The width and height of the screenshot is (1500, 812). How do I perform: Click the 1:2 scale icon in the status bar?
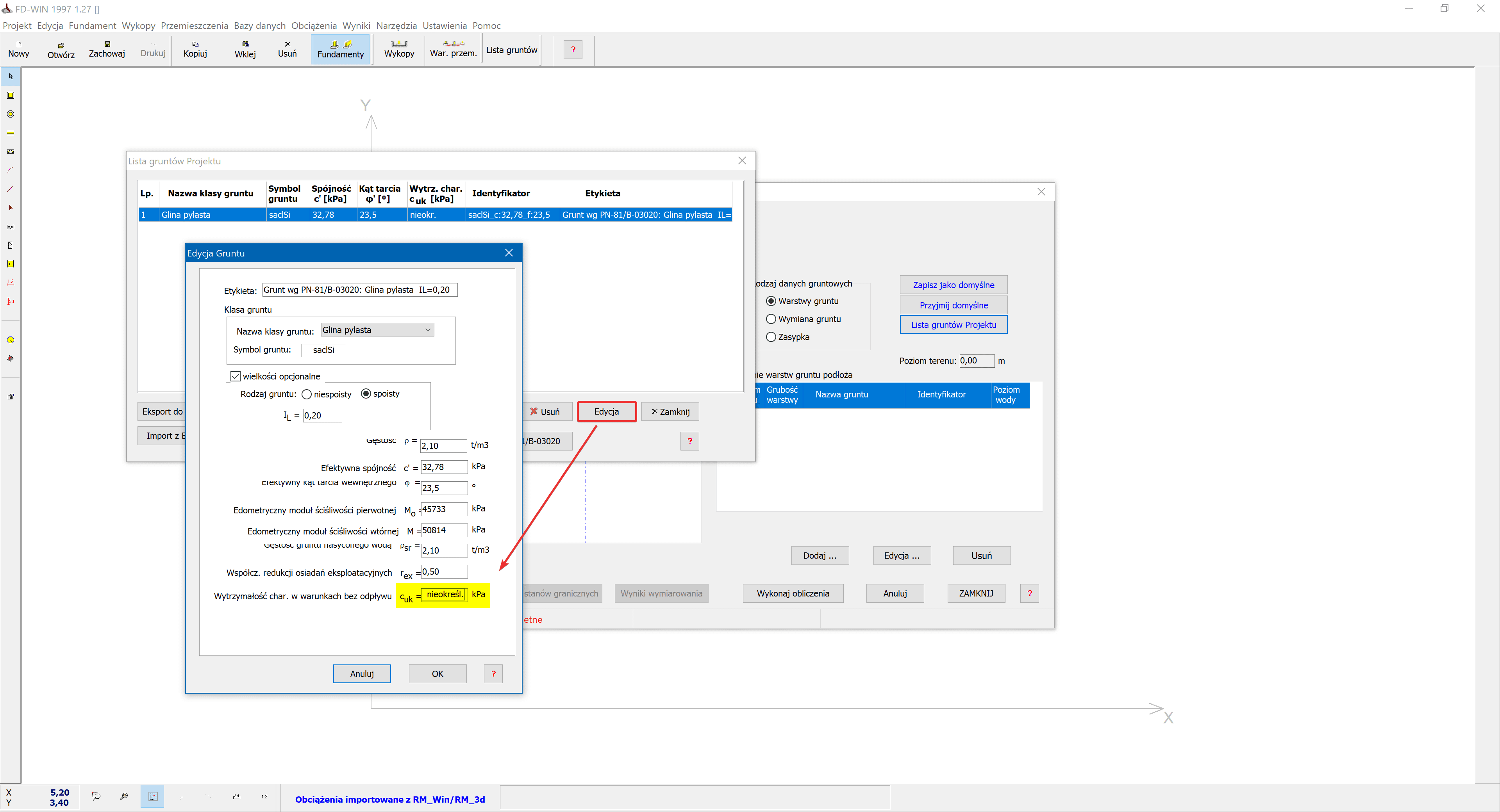point(264,796)
